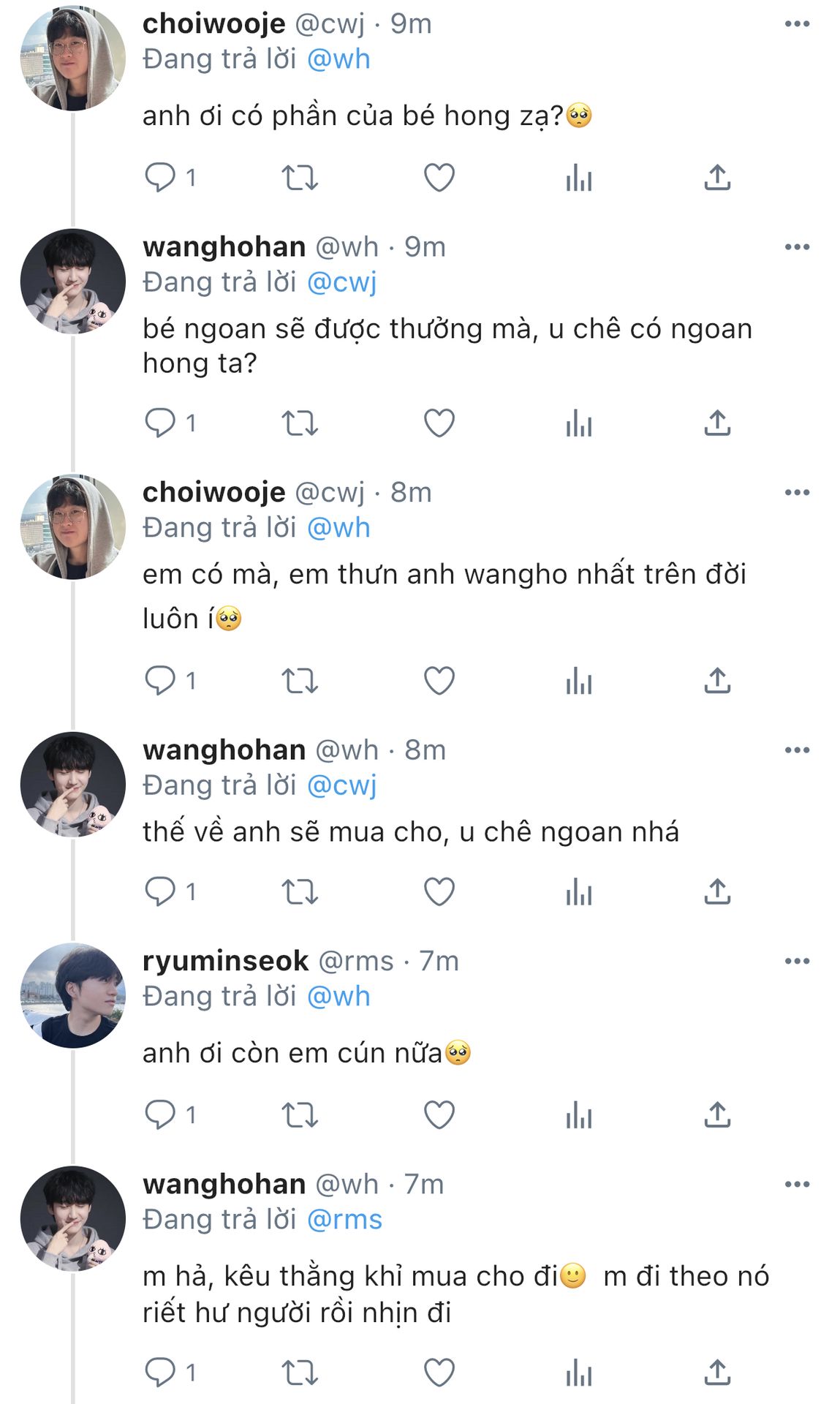The height and width of the screenshot is (1404, 840).
Task: Share choiwooje's 'anh ơi có phần' tweet
Action: [717, 177]
